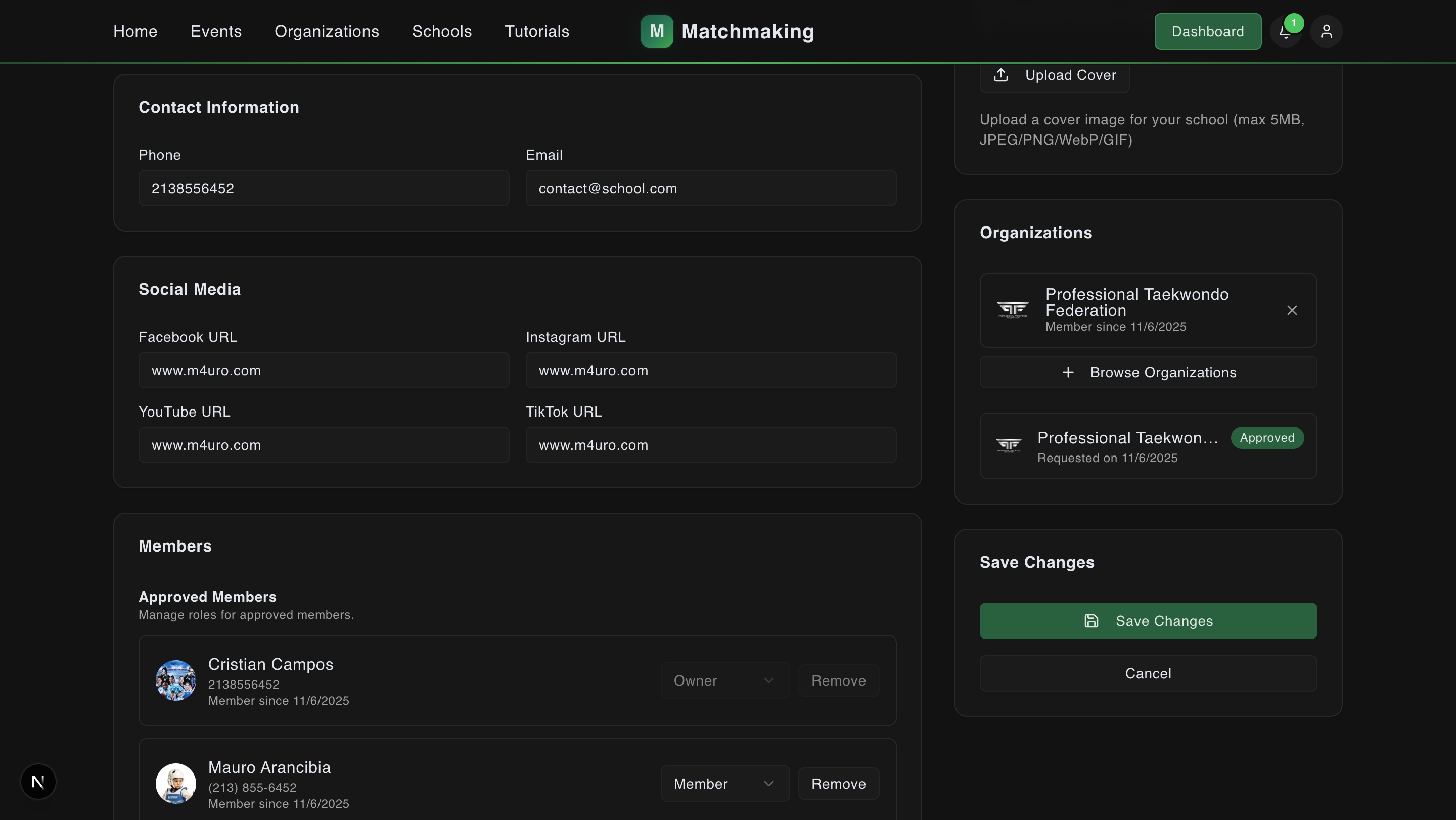Open the user profile icon
Screen dimensions: 1456x820
[x=1326, y=32]
